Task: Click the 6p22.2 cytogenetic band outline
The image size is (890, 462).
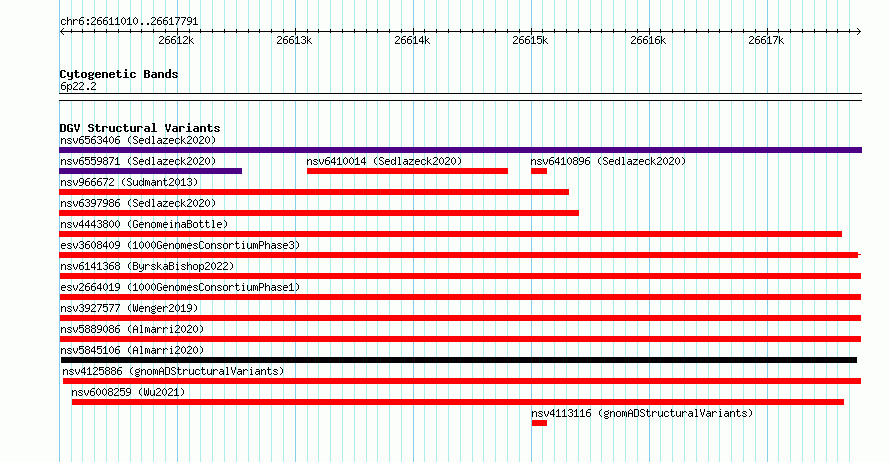Action: tap(460, 97)
